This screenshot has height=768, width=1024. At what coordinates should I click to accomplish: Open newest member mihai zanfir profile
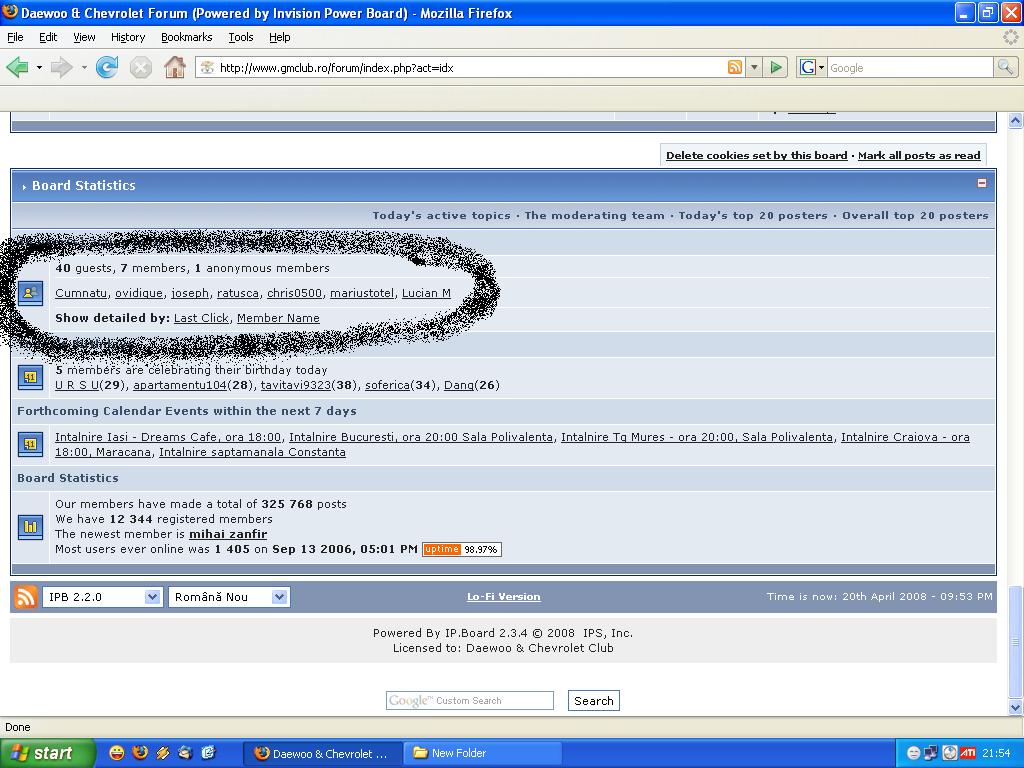click(x=228, y=534)
